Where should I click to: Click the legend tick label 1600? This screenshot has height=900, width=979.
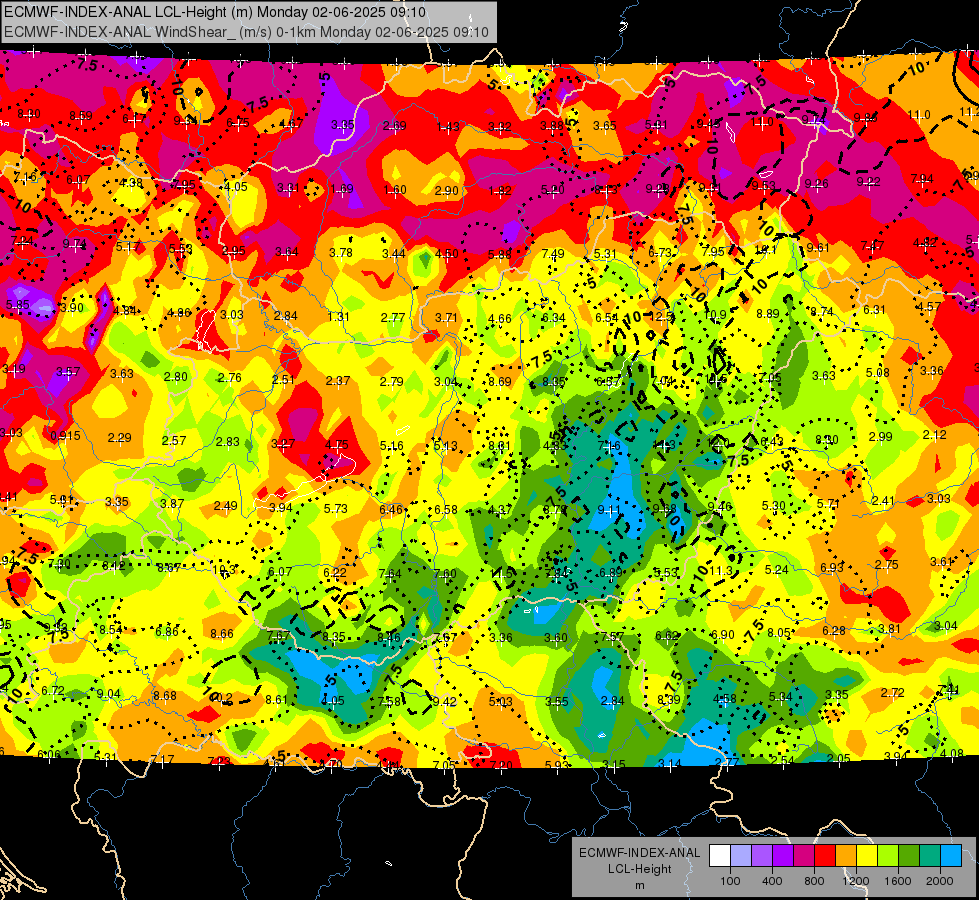pyautogui.click(x=898, y=881)
